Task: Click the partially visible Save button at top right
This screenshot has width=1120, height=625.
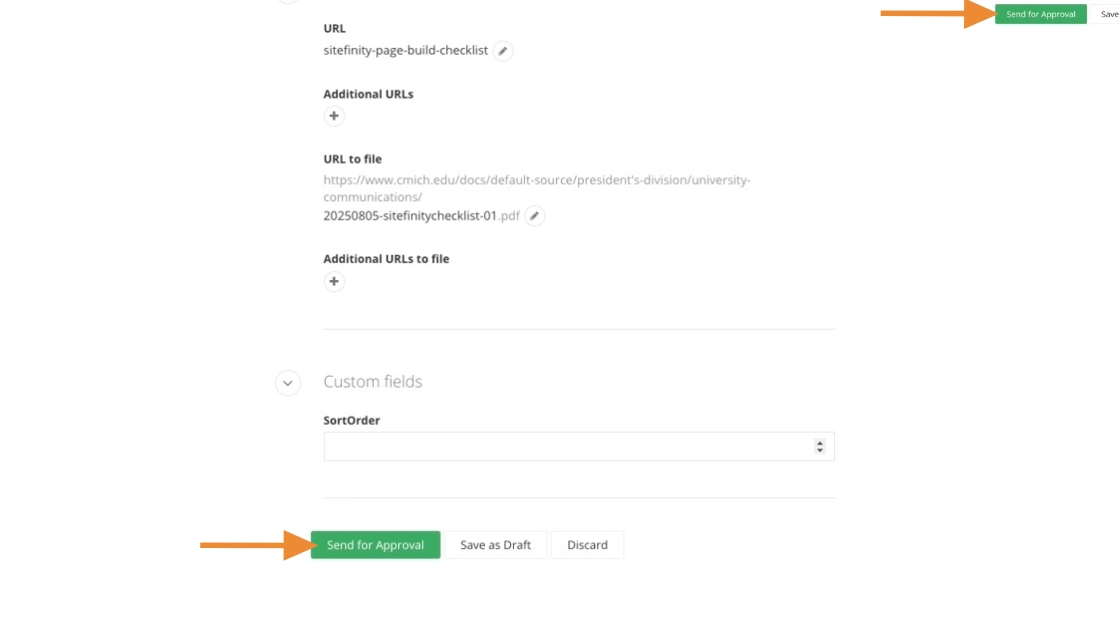Action: (1108, 14)
